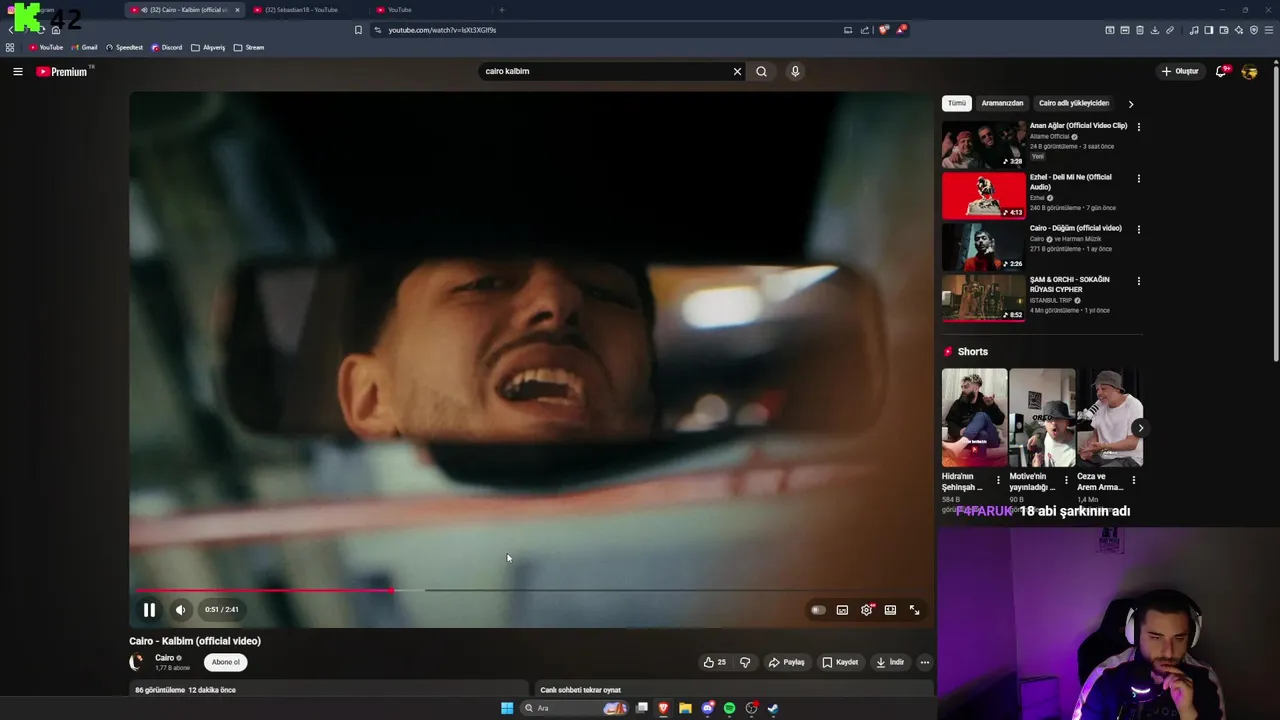The height and width of the screenshot is (720, 1280).
Task: Open the Cairo channel avatar
Action: (x=137, y=662)
